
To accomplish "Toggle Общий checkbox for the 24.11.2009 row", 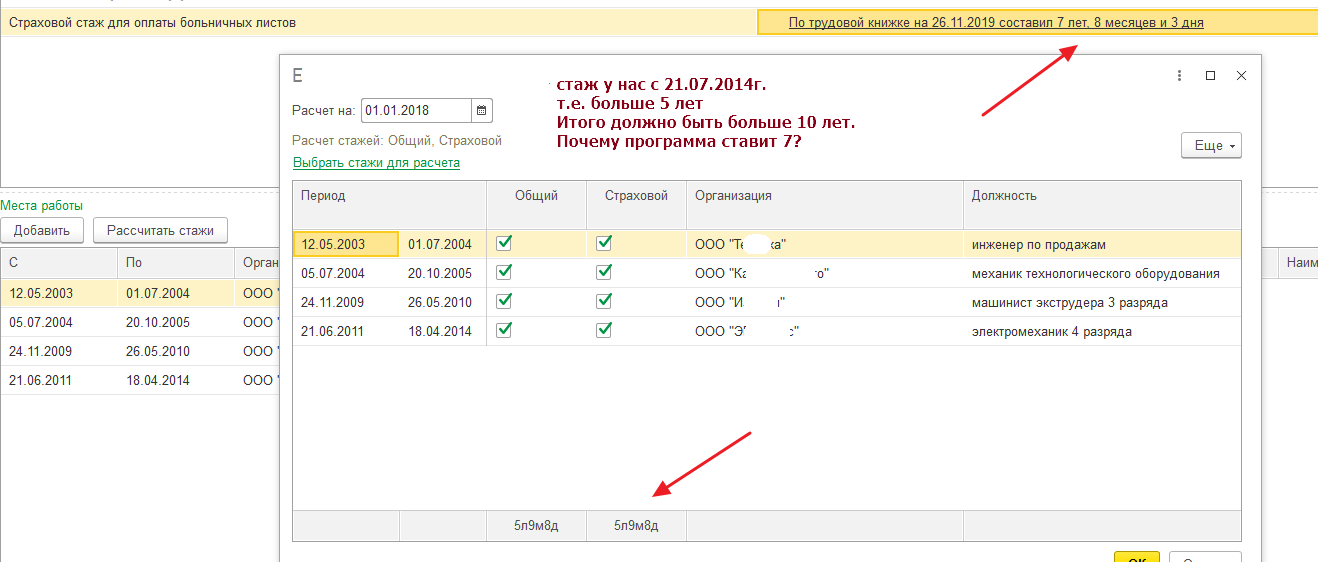I will click(504, 301).
